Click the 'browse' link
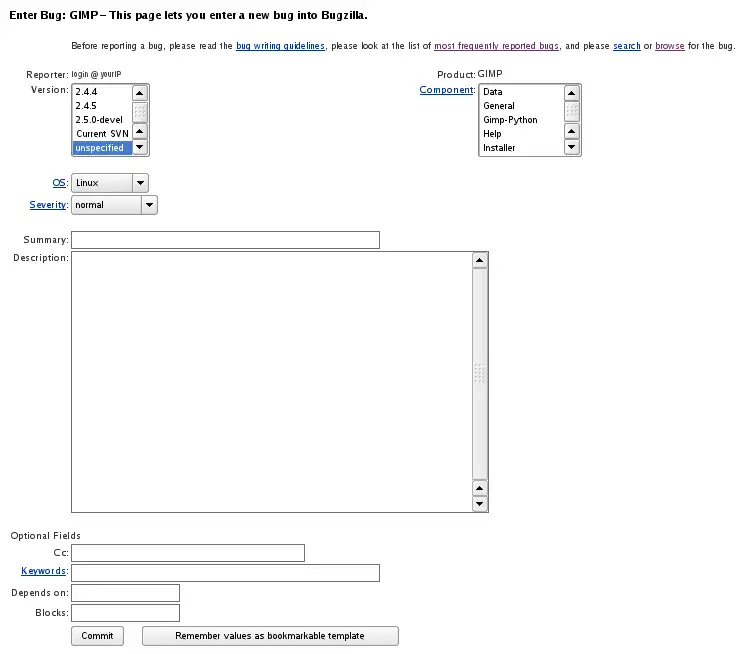Screen dimensions: 740x654 670,46
